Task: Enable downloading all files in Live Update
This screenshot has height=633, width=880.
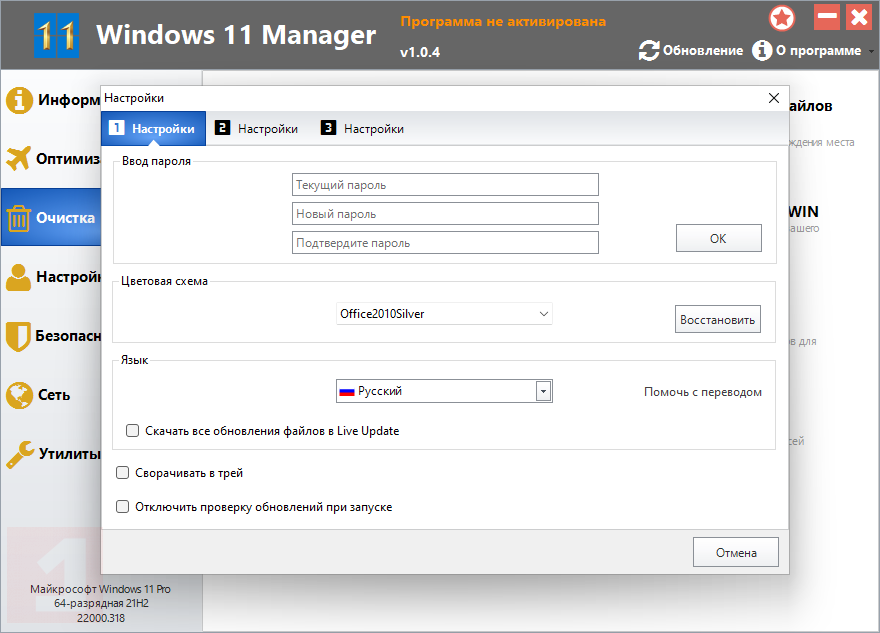Action: [x=132, y=431]
